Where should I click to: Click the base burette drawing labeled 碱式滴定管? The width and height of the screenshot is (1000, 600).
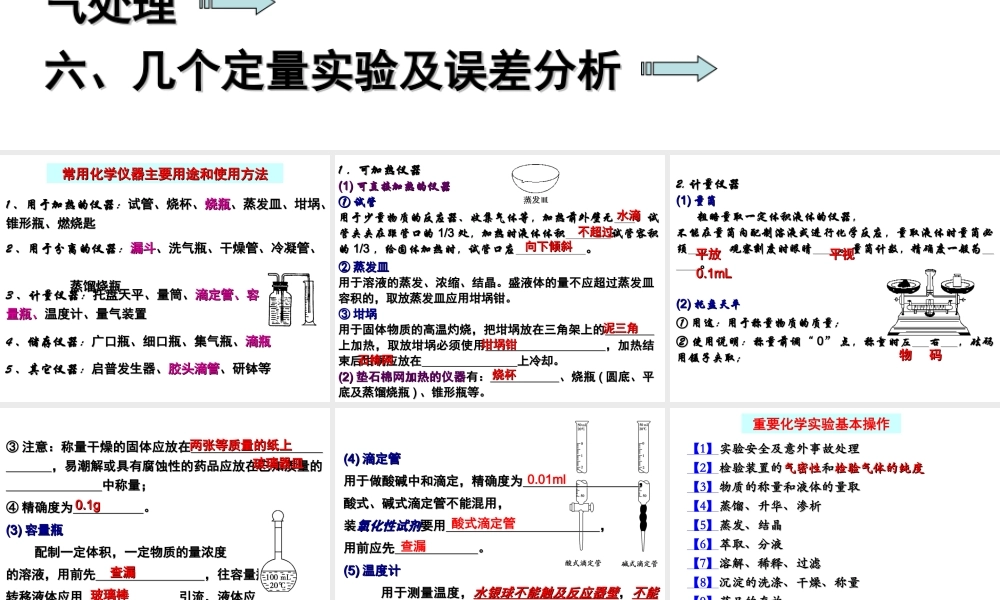click(x=643, y=486)
